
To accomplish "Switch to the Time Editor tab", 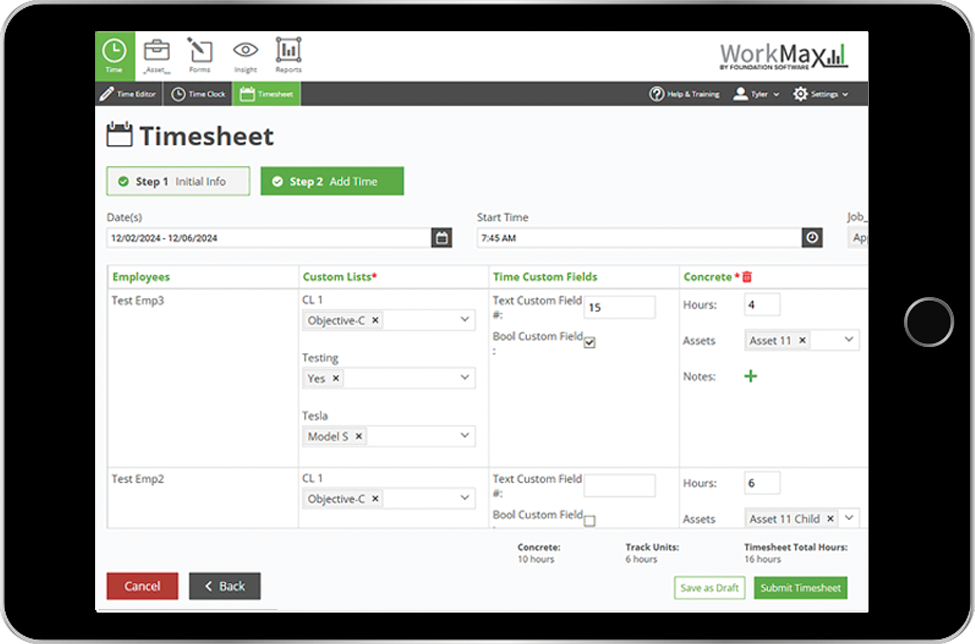I will (x=128, y=94).
